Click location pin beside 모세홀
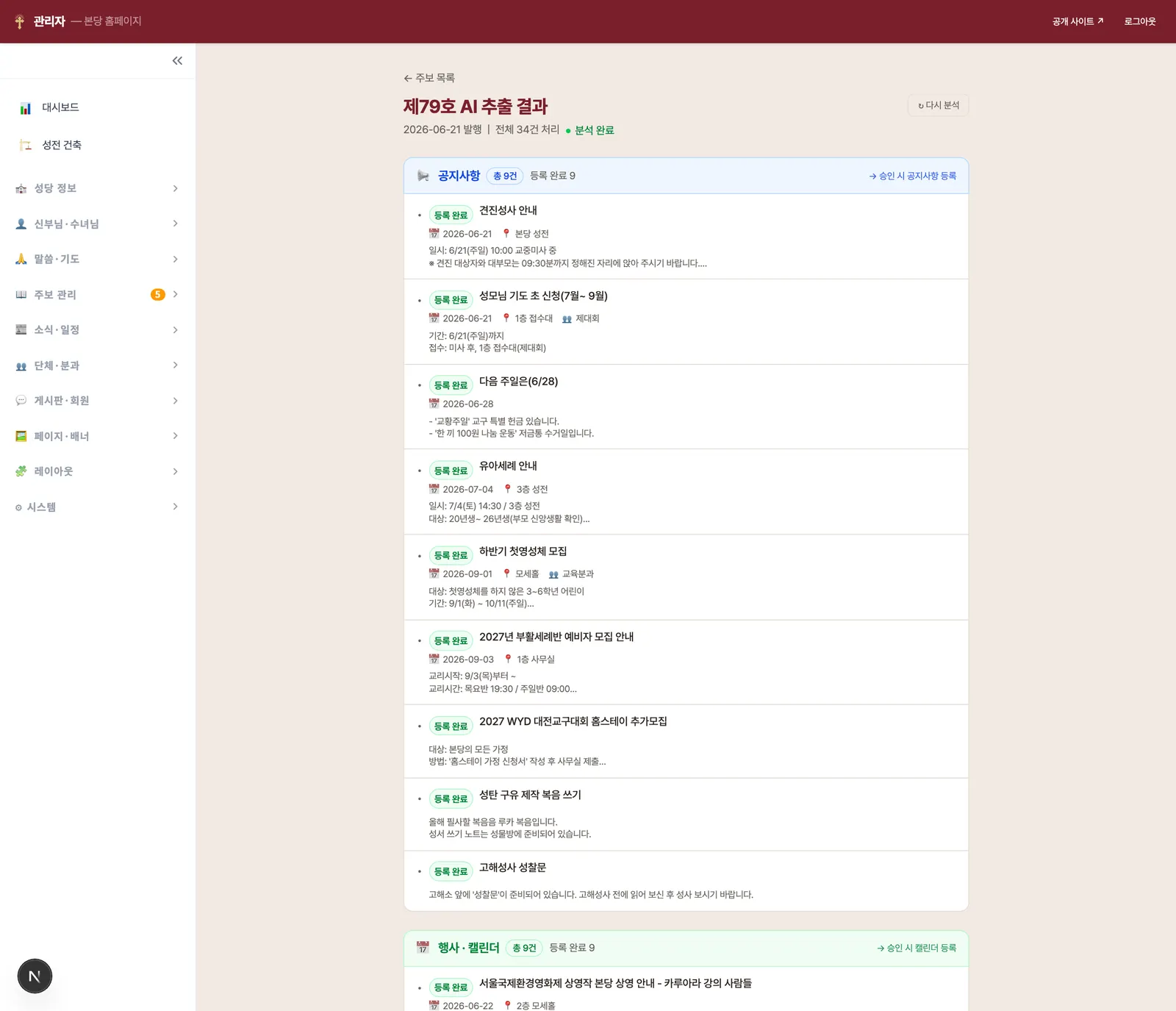The height and width of the screenshot is (1011, 1176). [506, 574]
